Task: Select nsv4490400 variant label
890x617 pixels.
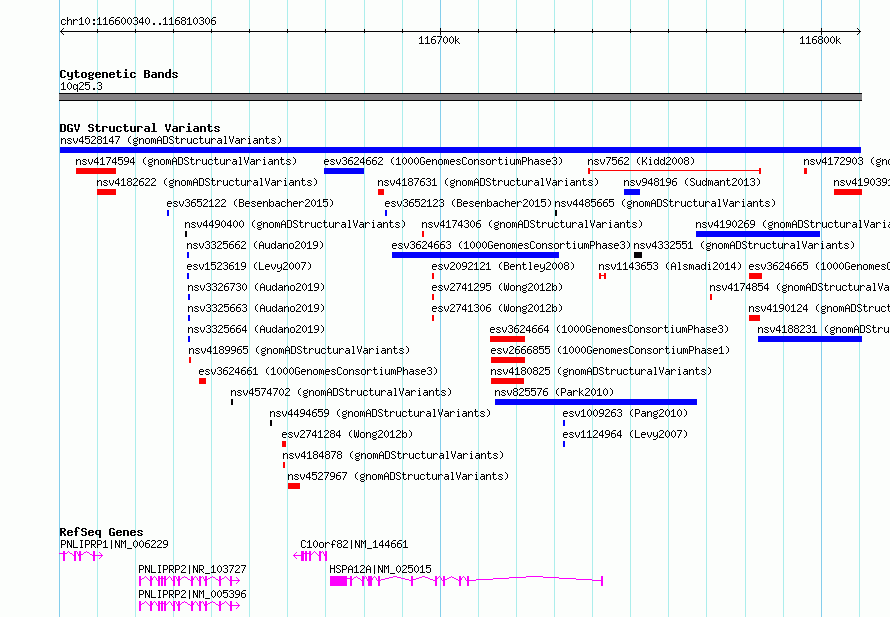Action: click(x=295, y=224)
